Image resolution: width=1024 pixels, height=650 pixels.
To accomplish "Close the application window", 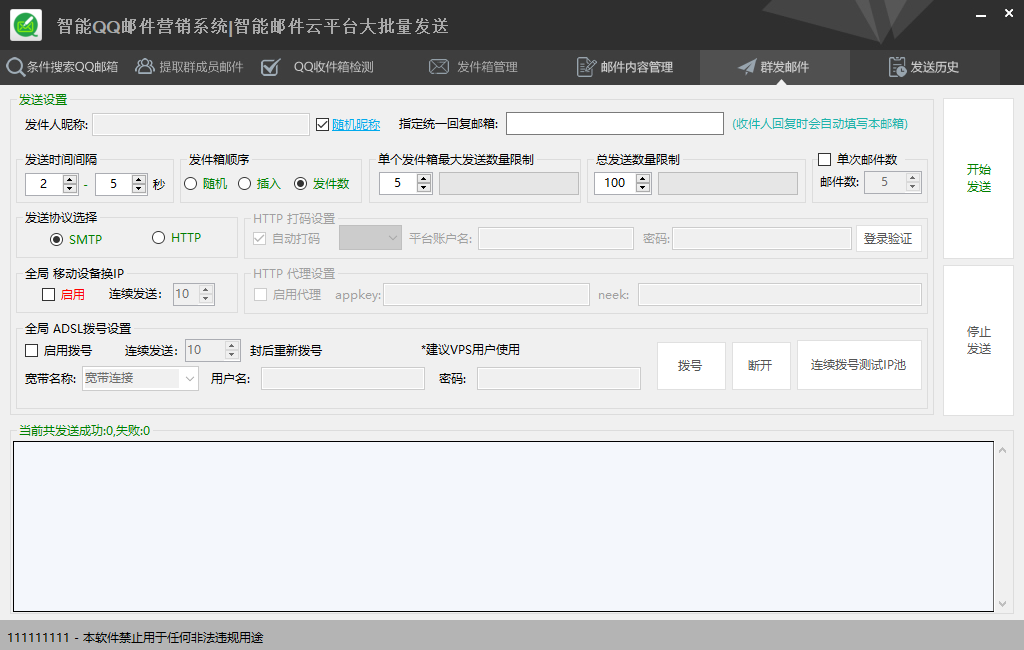I will (x=1009, y=14).
